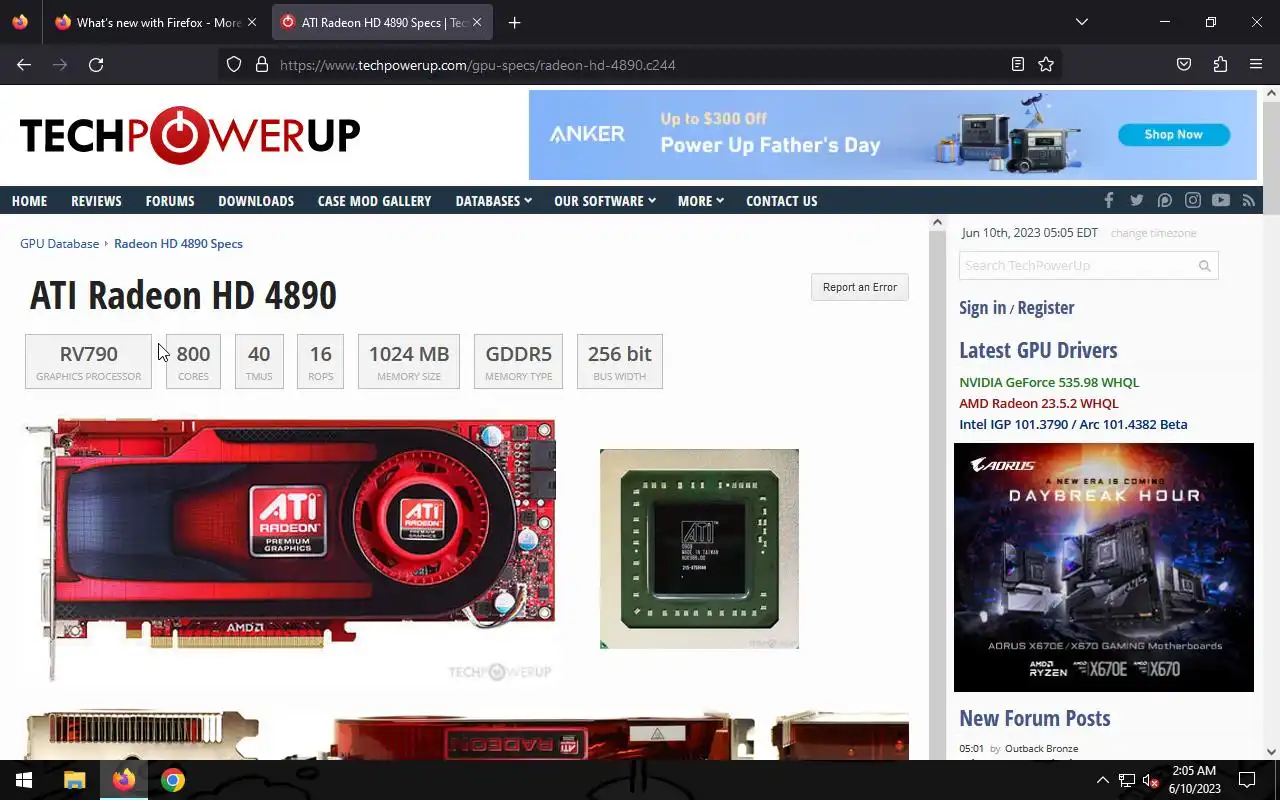
Task: Open the extensions puzzle icon
Action: 1220,64
